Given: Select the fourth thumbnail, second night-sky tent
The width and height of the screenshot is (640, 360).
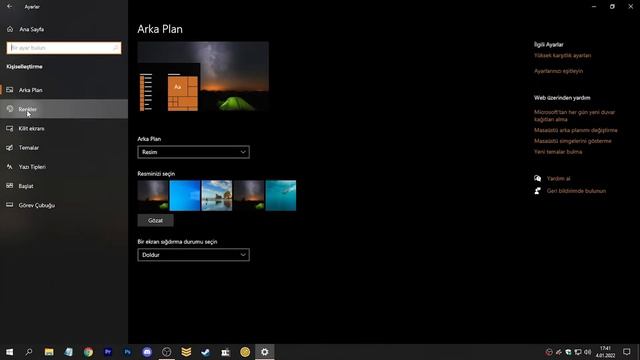Looking at the screenshot, I should coord(249,196).
